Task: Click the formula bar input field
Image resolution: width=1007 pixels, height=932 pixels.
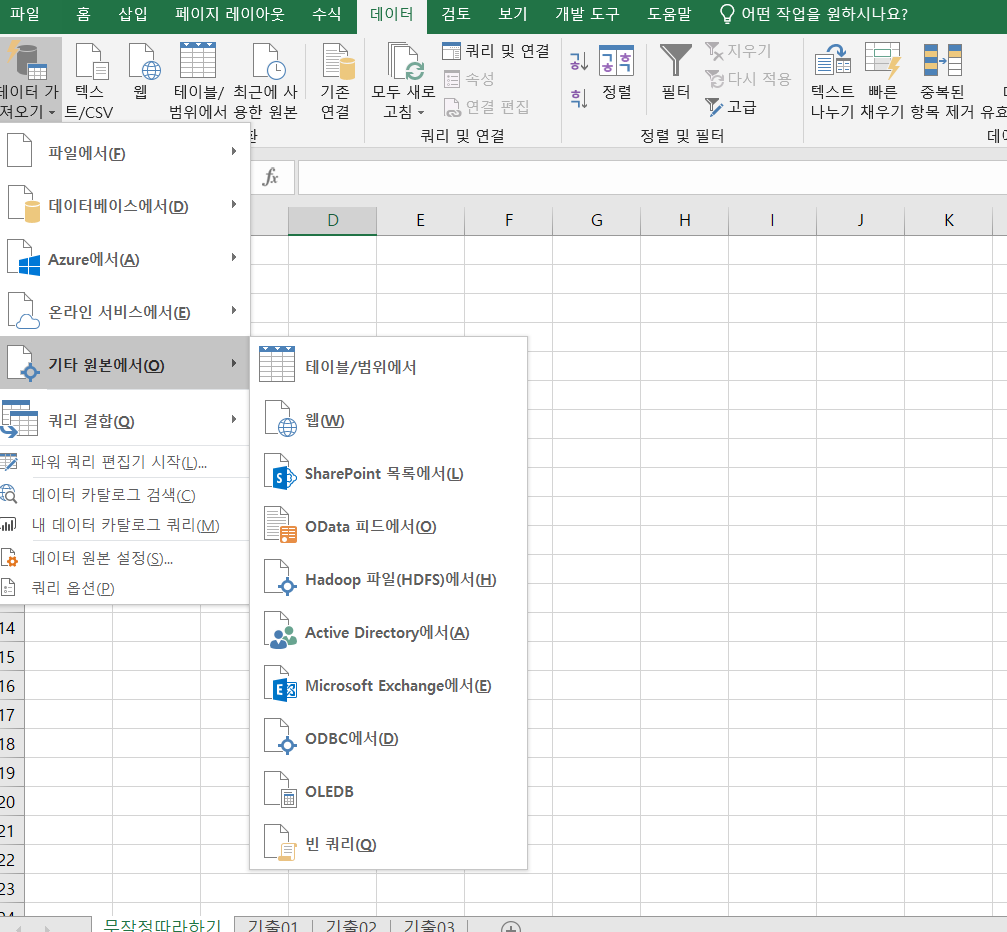Action: pyautogui.click(x=650, y=178)
